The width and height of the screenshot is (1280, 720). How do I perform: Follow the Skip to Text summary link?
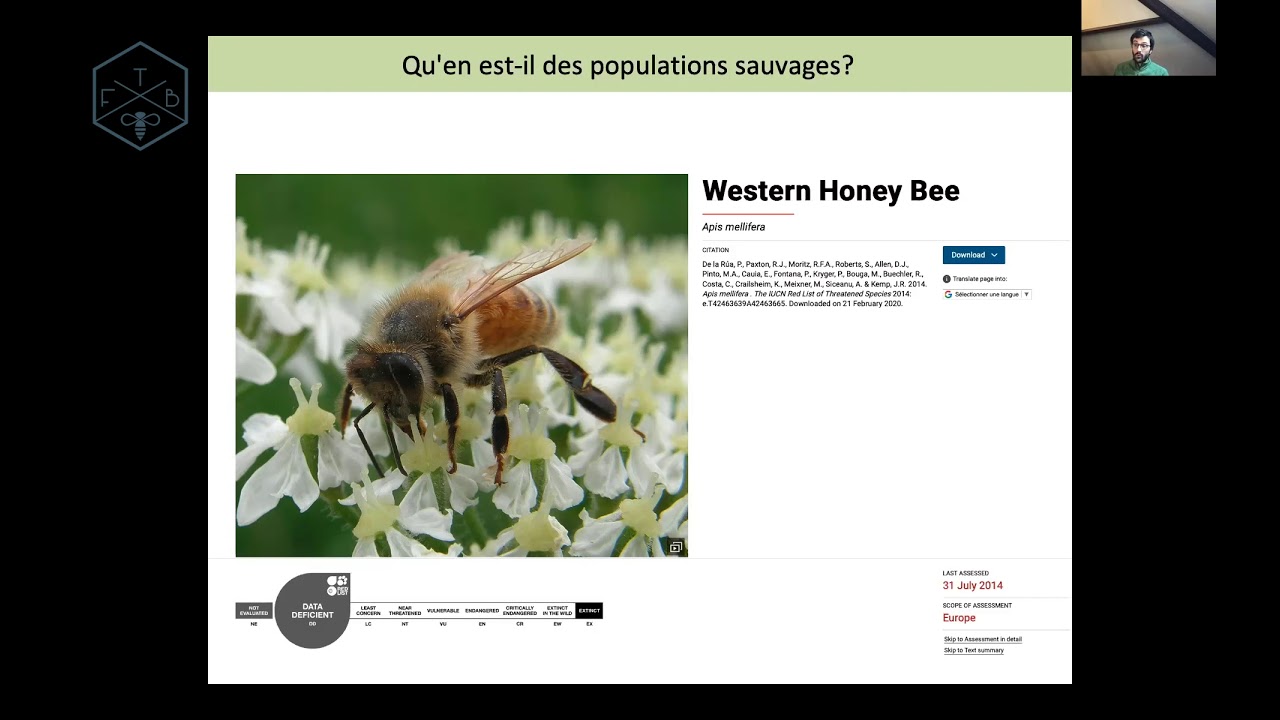click(x=974, y=650)
